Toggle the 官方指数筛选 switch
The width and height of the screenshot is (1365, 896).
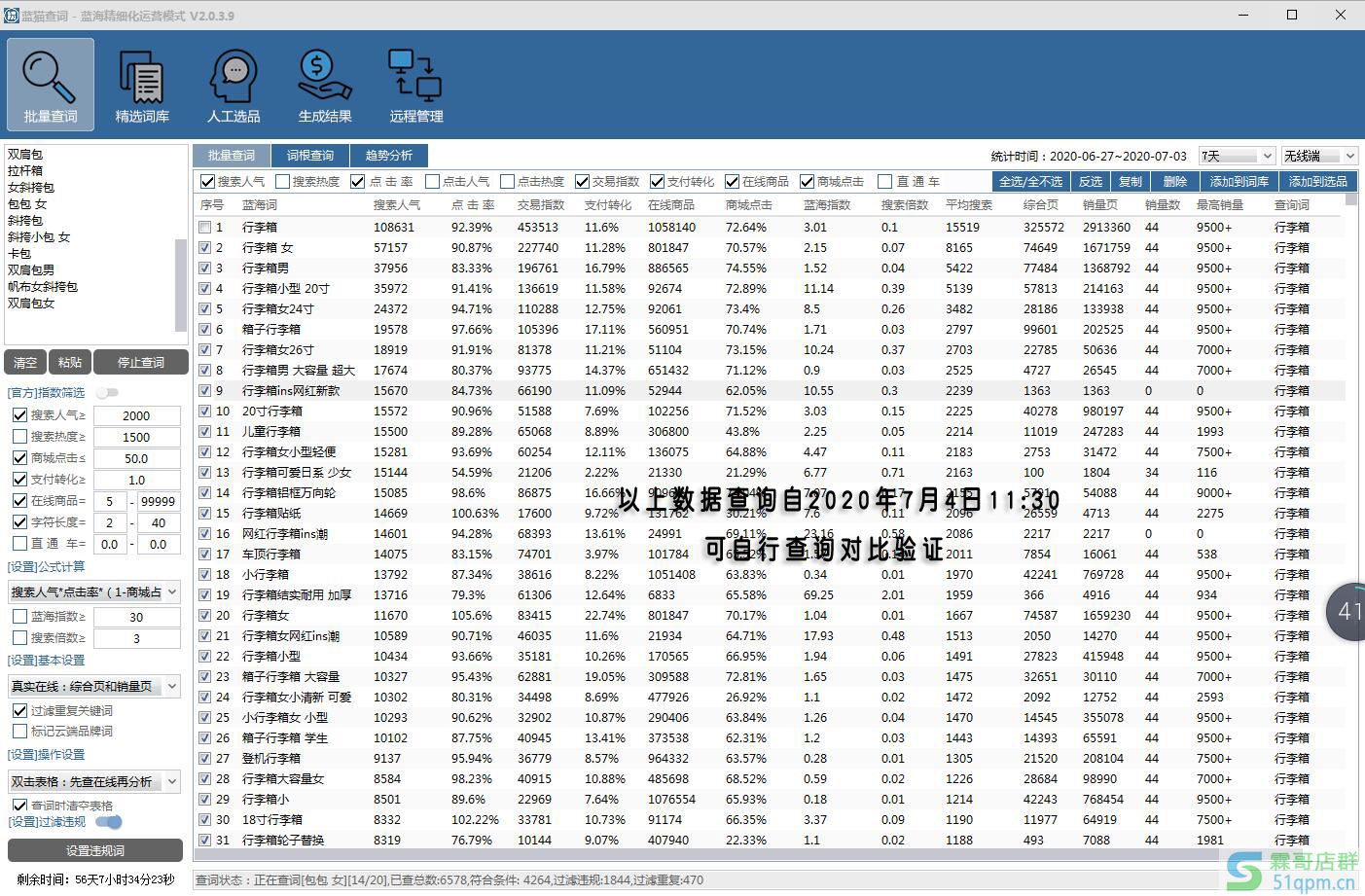tap(107, 393)
